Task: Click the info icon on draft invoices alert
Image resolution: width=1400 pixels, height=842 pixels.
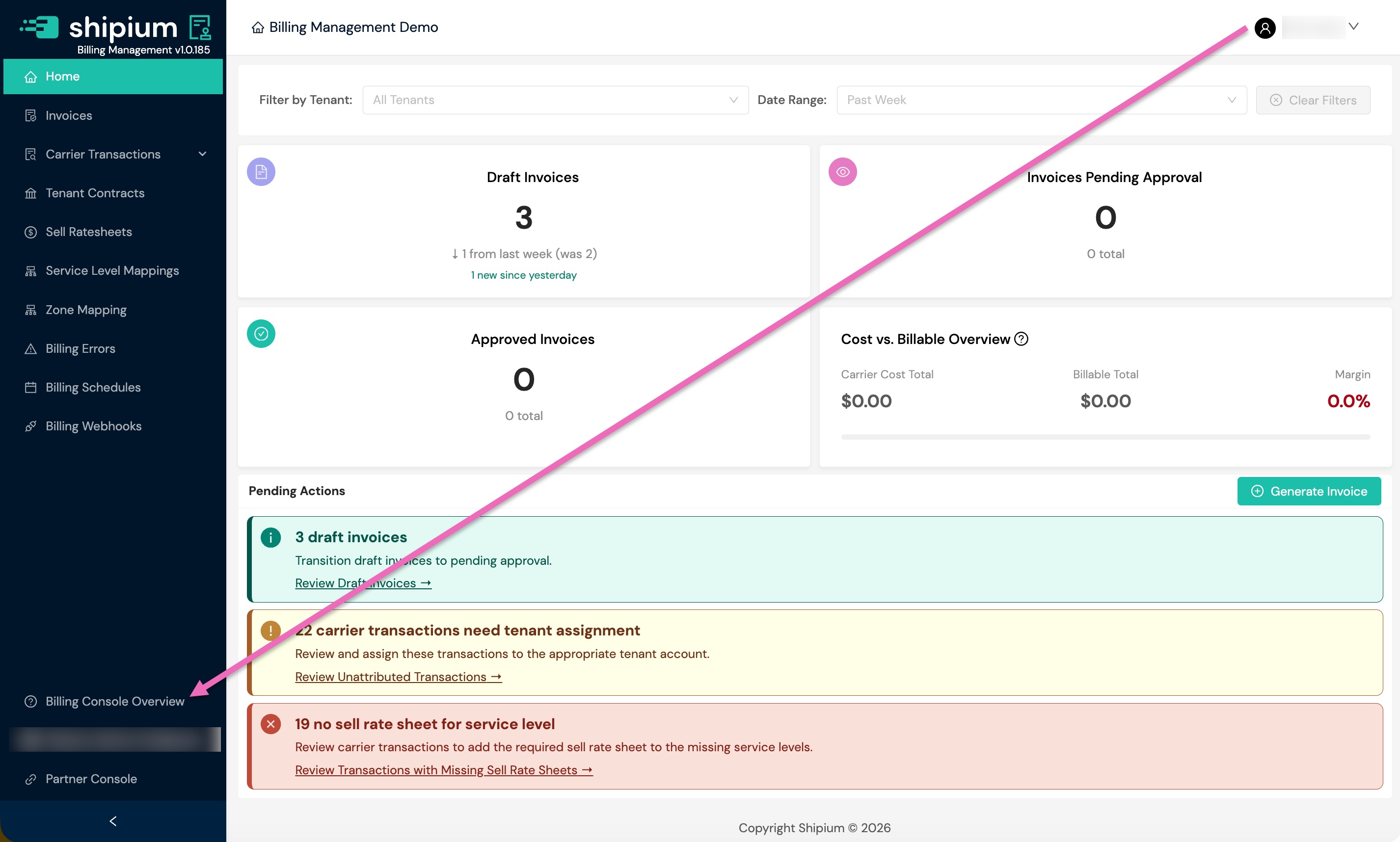Action: coord(270,537)
